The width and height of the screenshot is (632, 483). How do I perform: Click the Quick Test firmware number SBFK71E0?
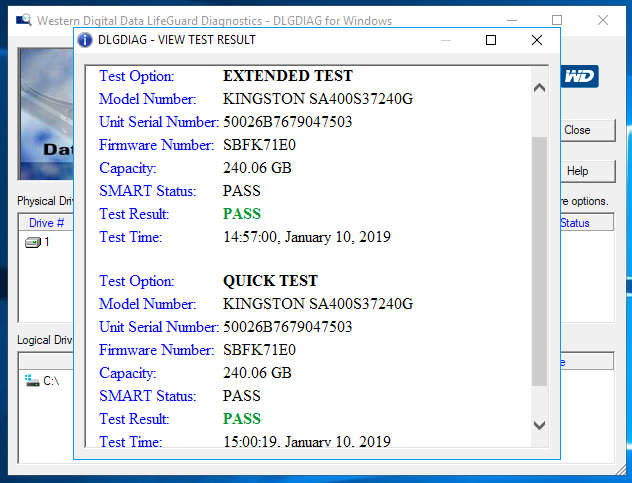coord(259,350)
